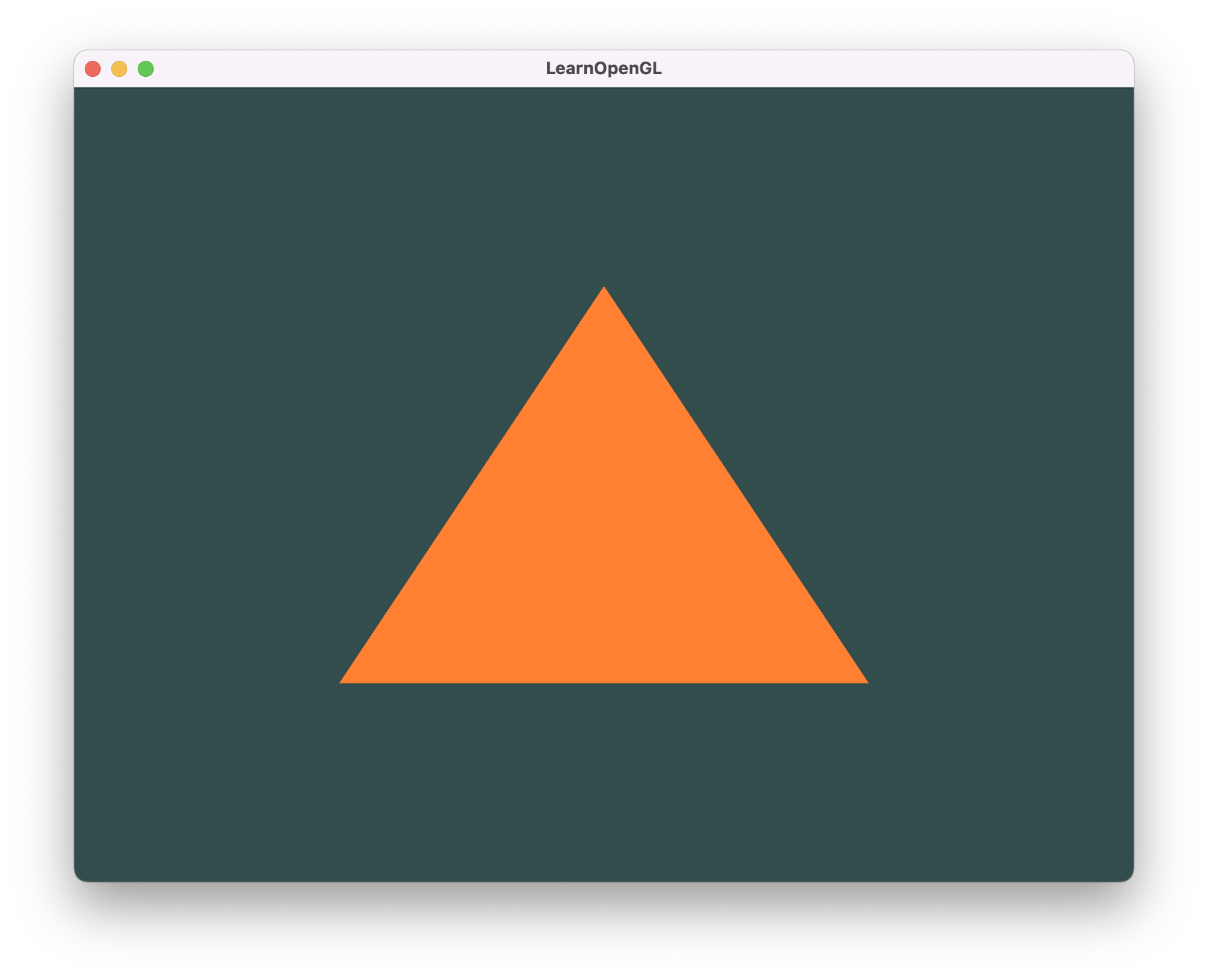Maximize the LearnOpenGL window with green button
The width and height of the screenshot is (1208, 980).
coord(146,69)
